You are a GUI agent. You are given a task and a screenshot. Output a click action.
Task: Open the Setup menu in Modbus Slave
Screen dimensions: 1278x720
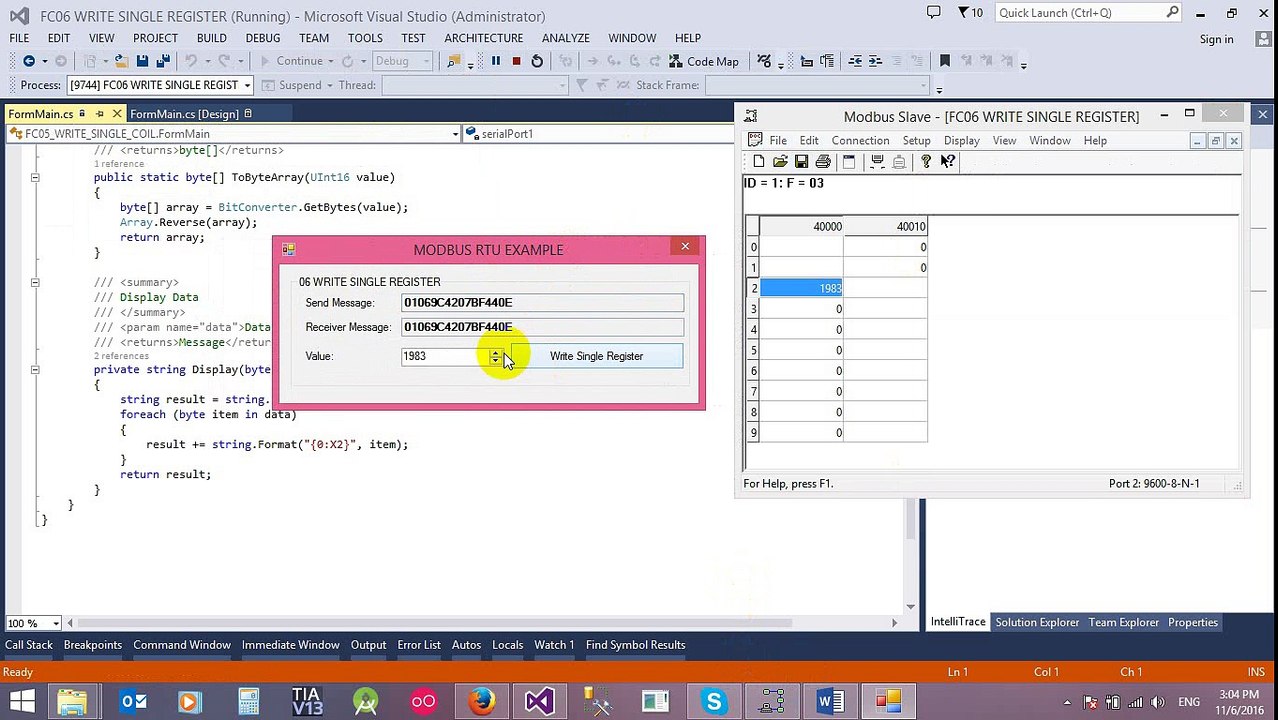tap(916, 141)
